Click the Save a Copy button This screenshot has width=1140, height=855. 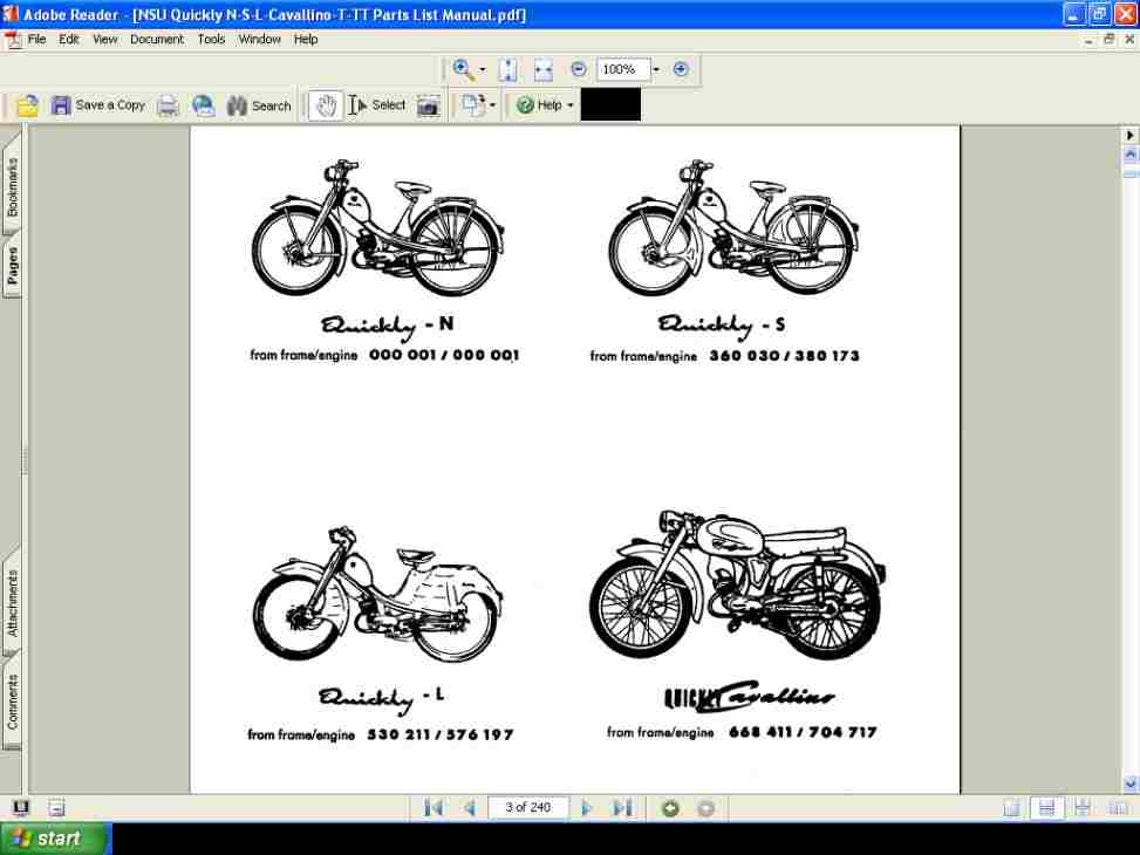[100, 104]
